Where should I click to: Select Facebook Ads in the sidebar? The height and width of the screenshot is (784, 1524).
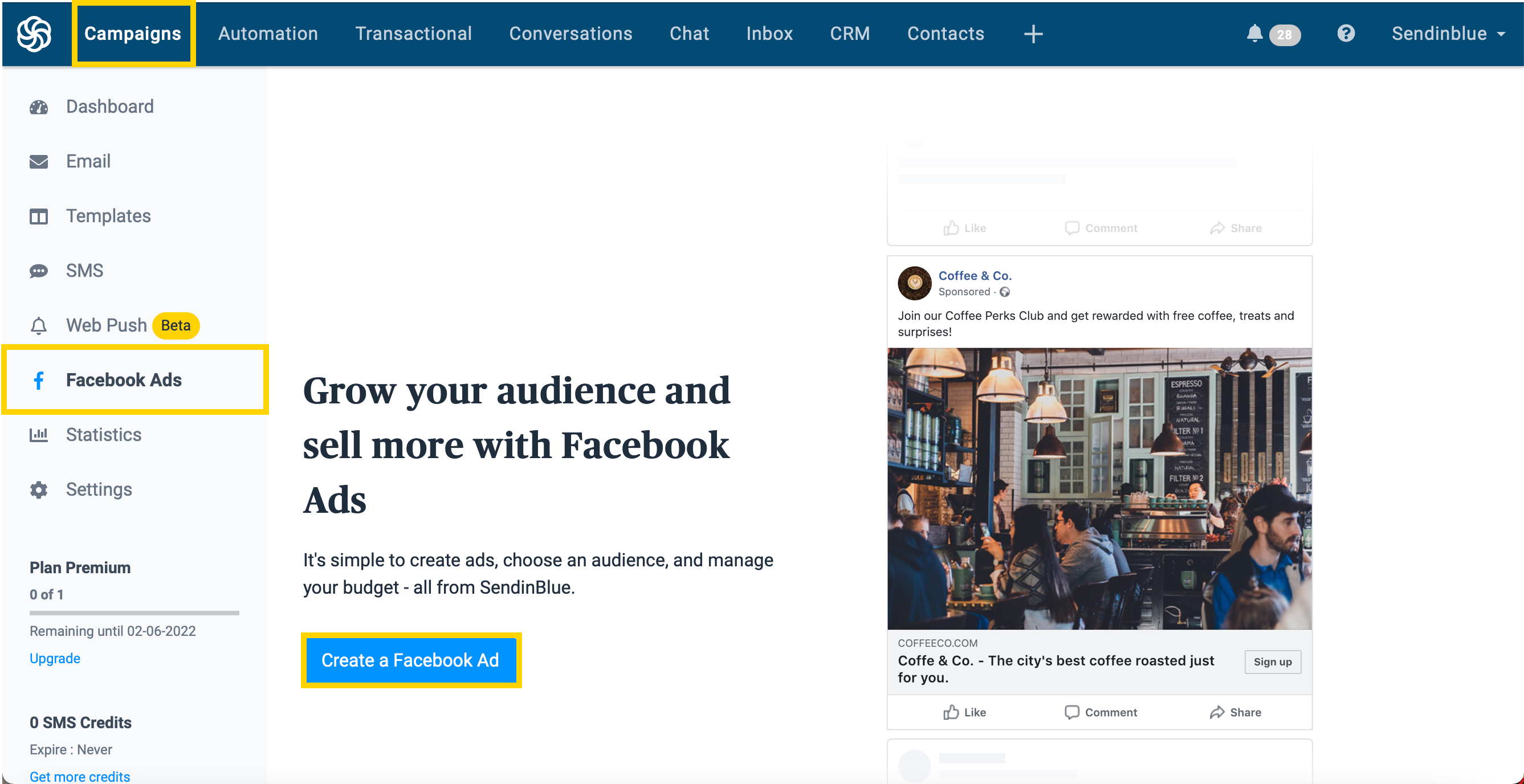(135, 379)
